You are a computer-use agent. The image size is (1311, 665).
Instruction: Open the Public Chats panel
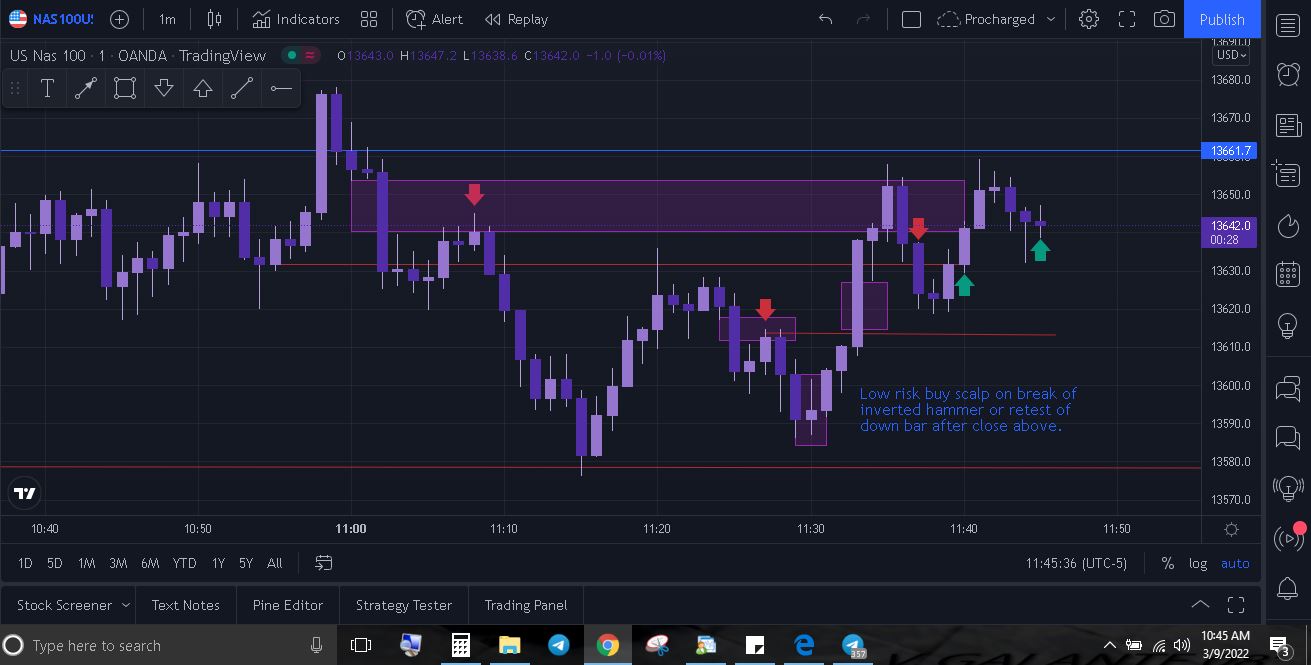(x=1288, y=388)
